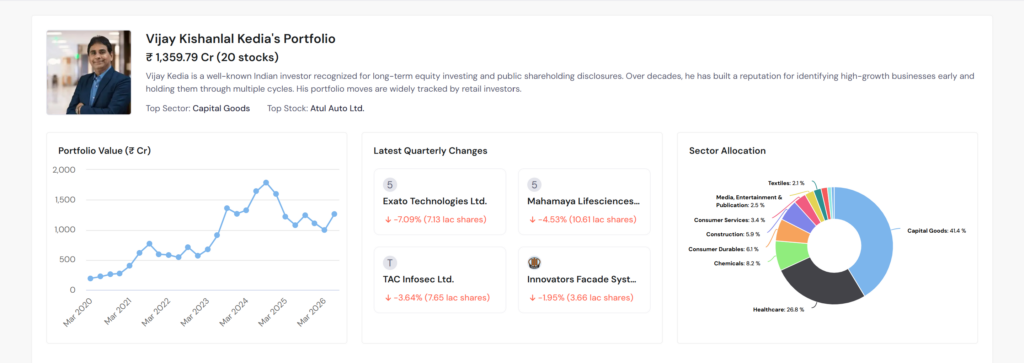Screen dimensions: 1024x363
Task: Click the TAC Infosec 'T' avatar
Action: click(389, 263)
